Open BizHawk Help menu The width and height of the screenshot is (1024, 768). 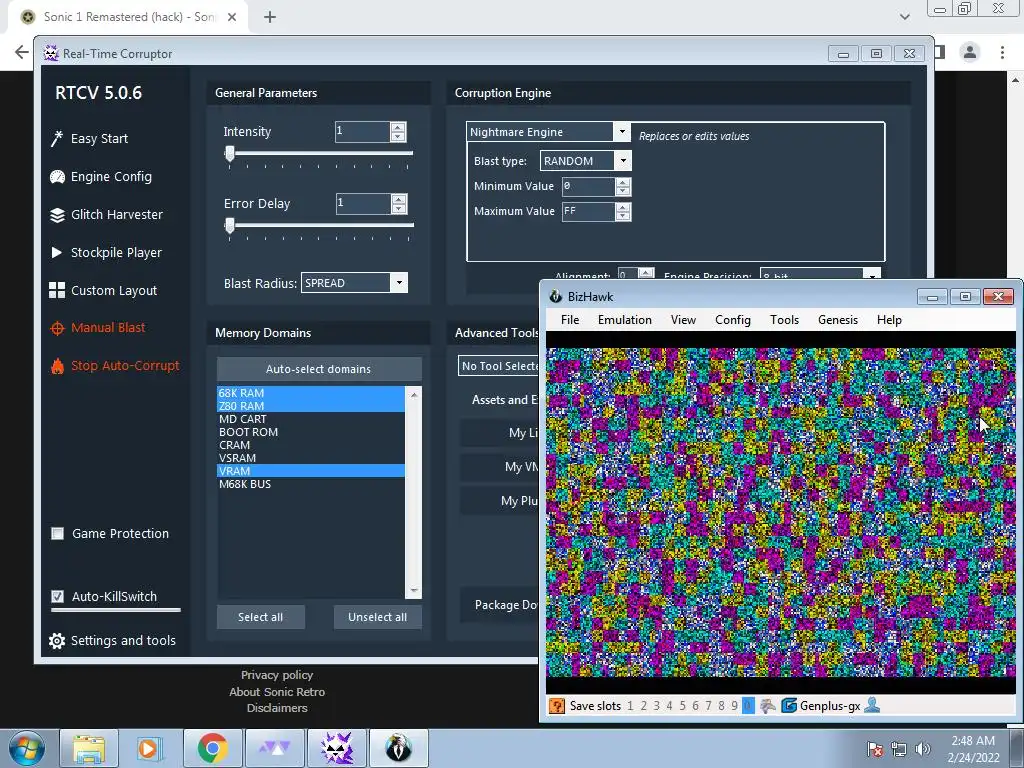(x=889, y=320)
